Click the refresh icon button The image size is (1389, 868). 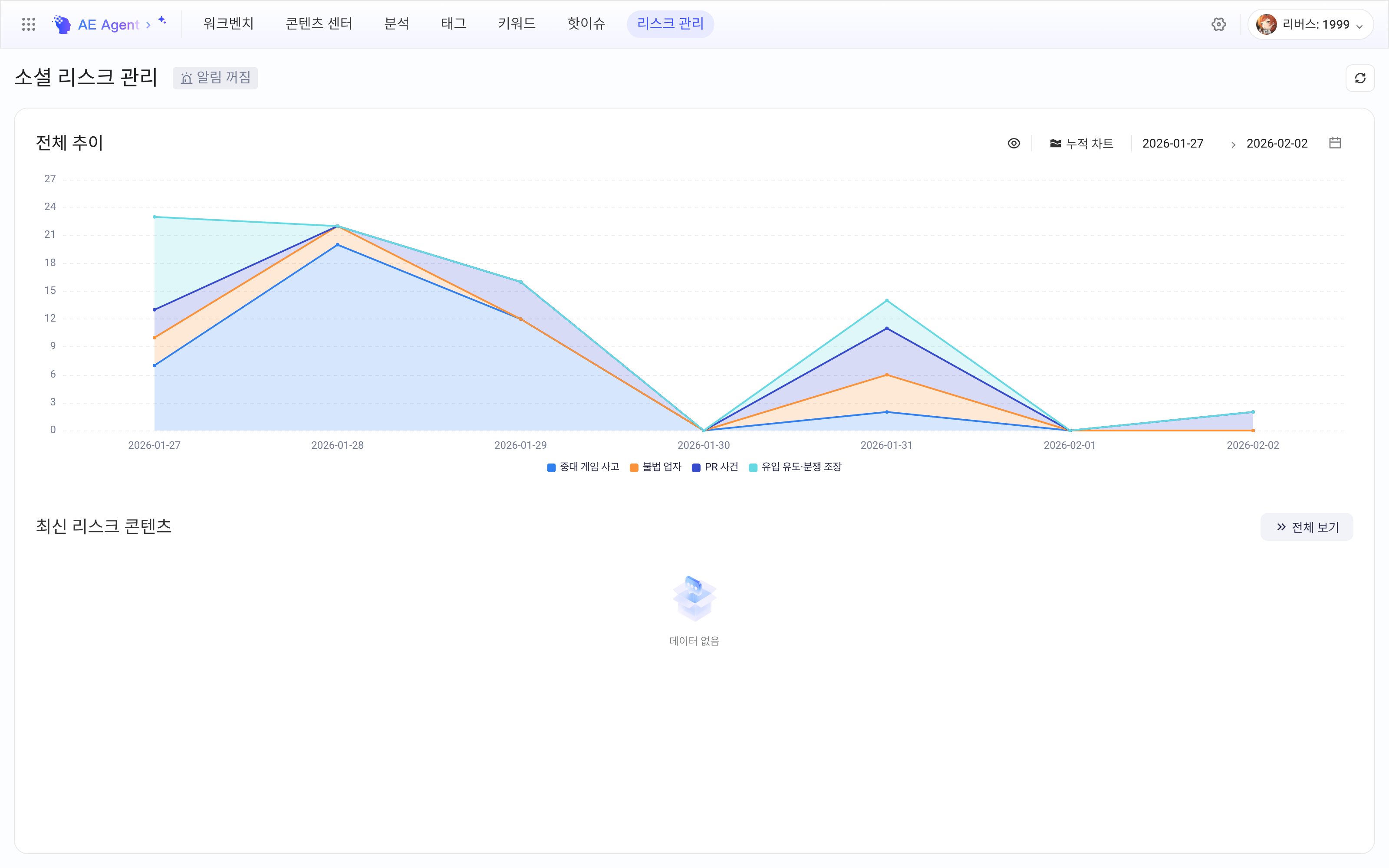1360,78
